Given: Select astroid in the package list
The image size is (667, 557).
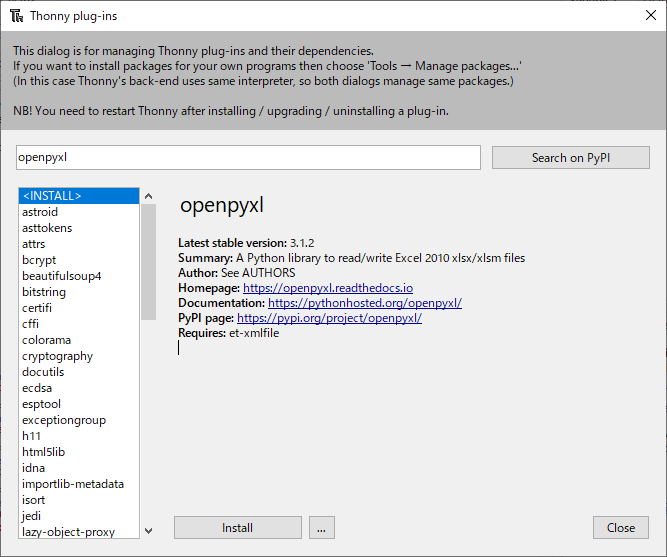Looking at the screenshot, I should 40,212.
